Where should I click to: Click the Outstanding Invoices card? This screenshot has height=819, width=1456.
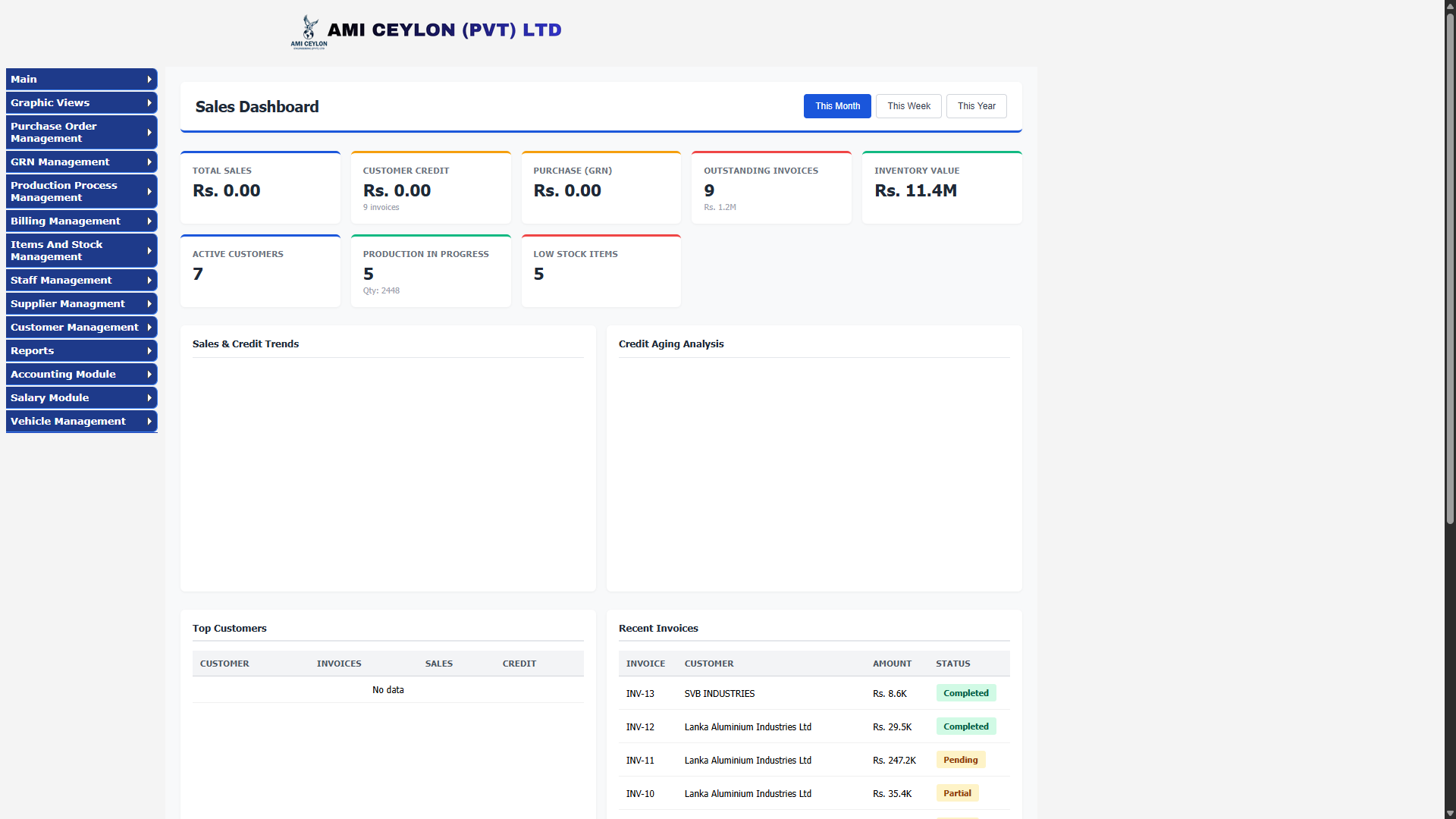(x=771, y=187)
